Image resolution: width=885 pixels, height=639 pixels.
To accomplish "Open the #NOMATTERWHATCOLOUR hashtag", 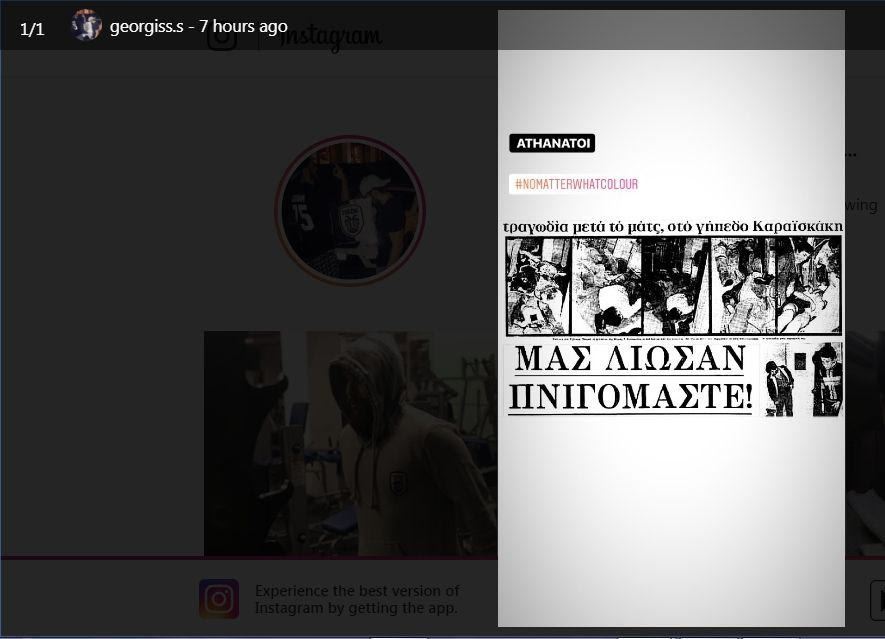I will point(576,184).
